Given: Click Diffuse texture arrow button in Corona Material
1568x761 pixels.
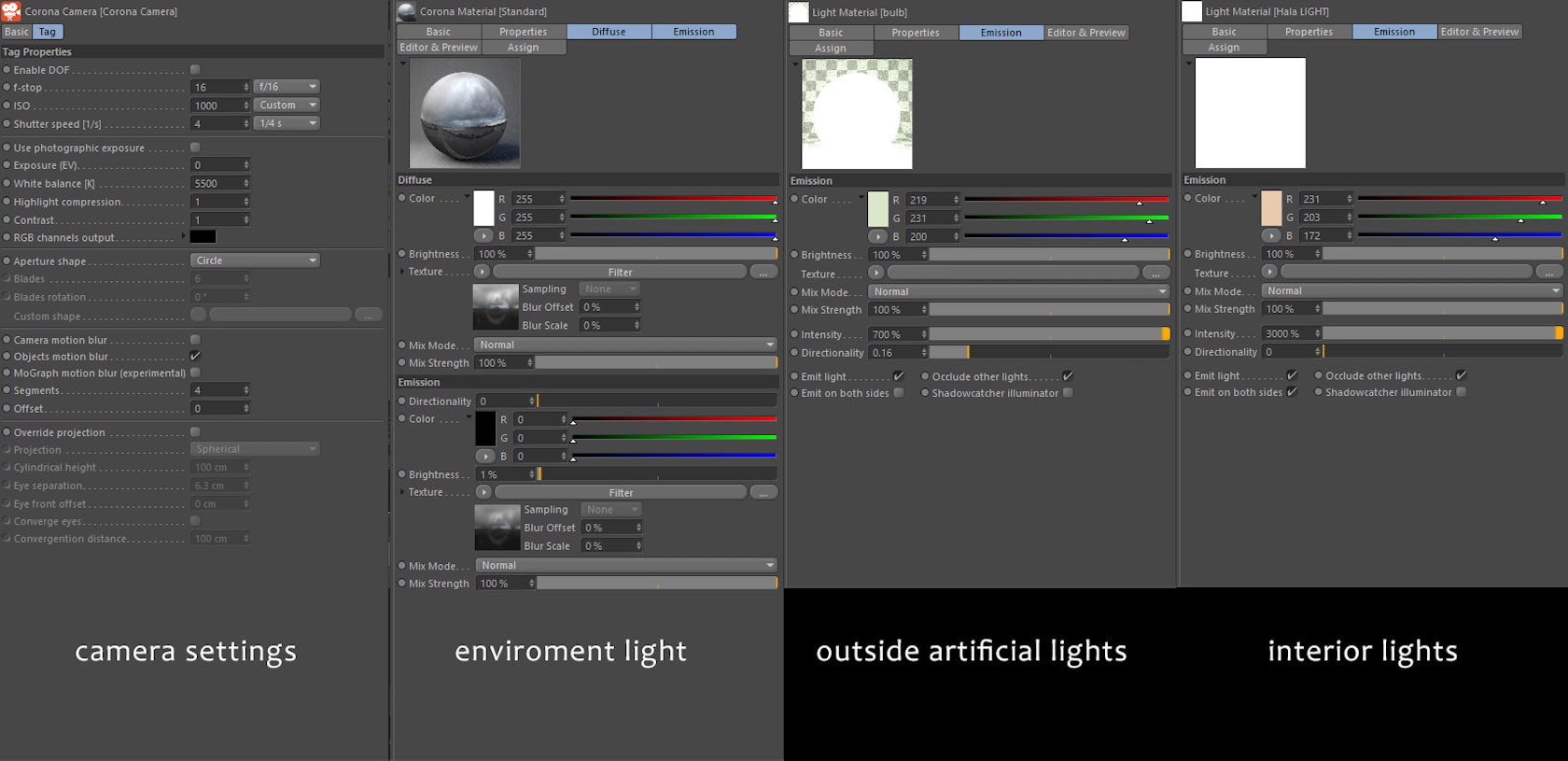Looking at the screenshot, I should tap(482, 272).
